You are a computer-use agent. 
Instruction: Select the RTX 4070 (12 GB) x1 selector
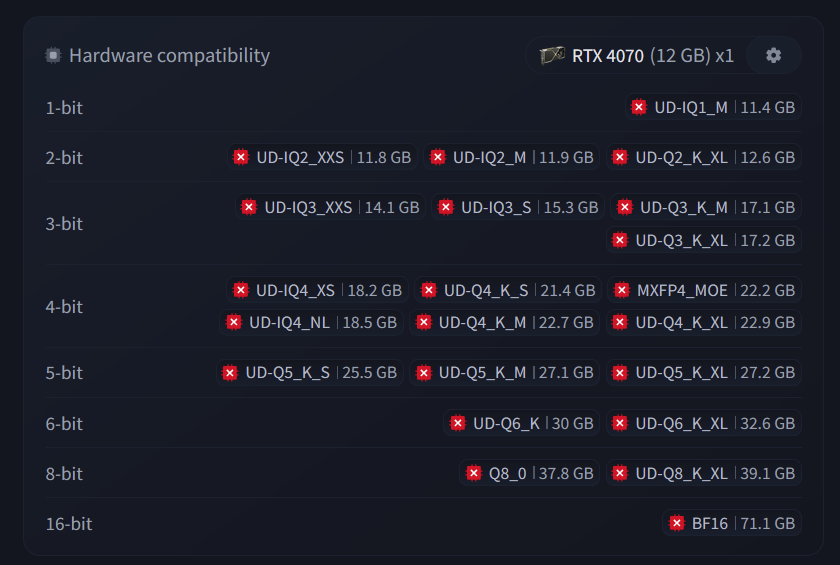coord(636,55)
